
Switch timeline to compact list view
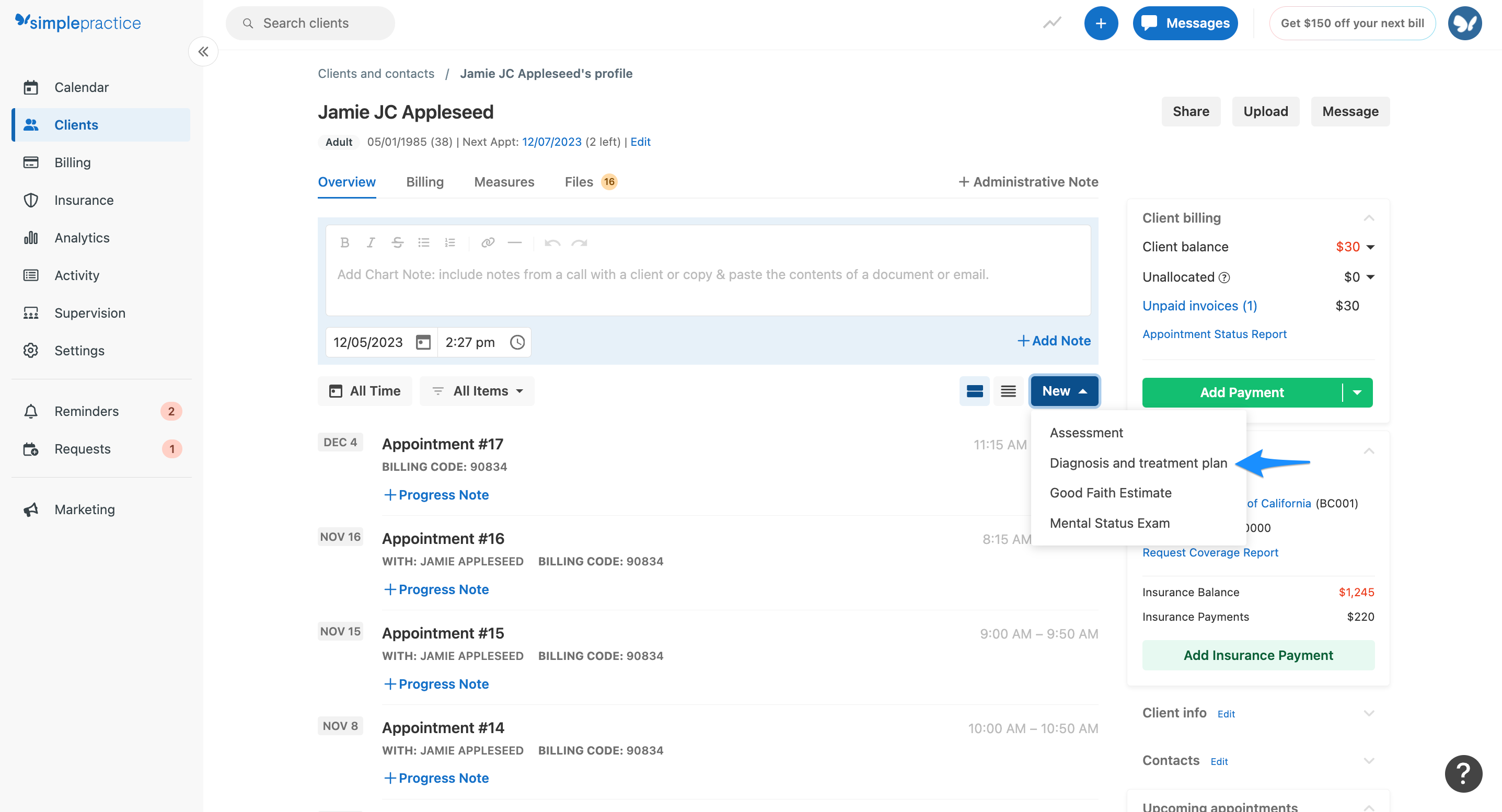(1008, 391)
